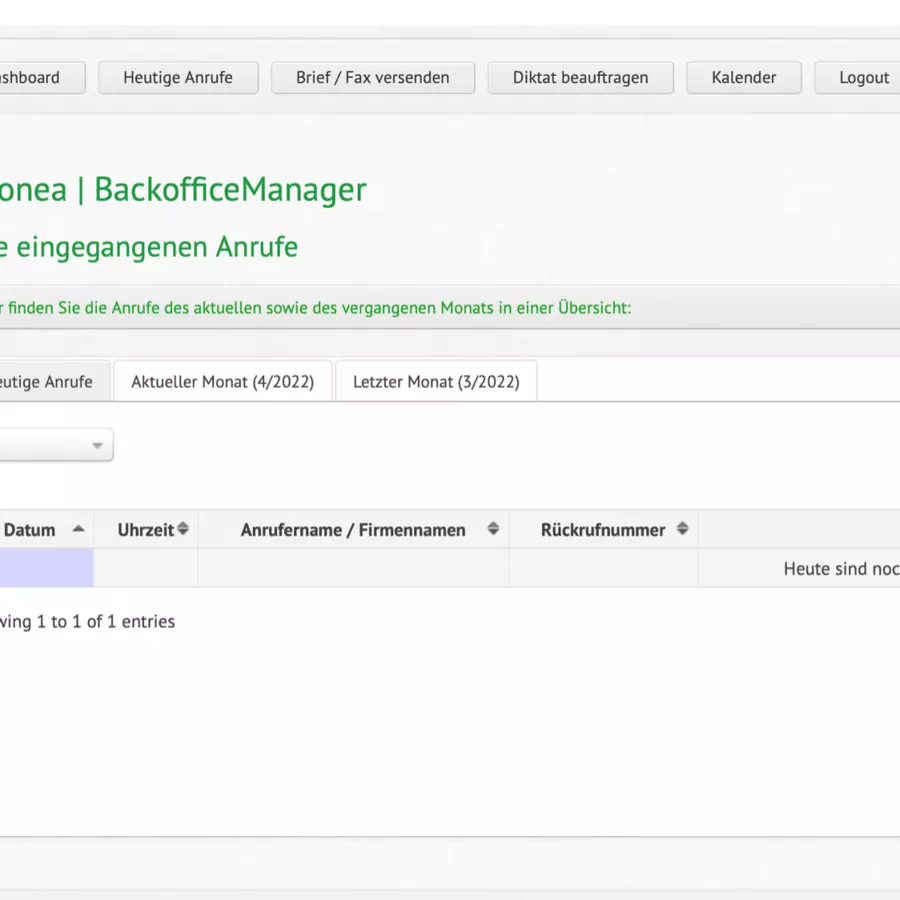Select the highlighted Datum cell in first row
The image size is (900, 900).
point(46,568)
